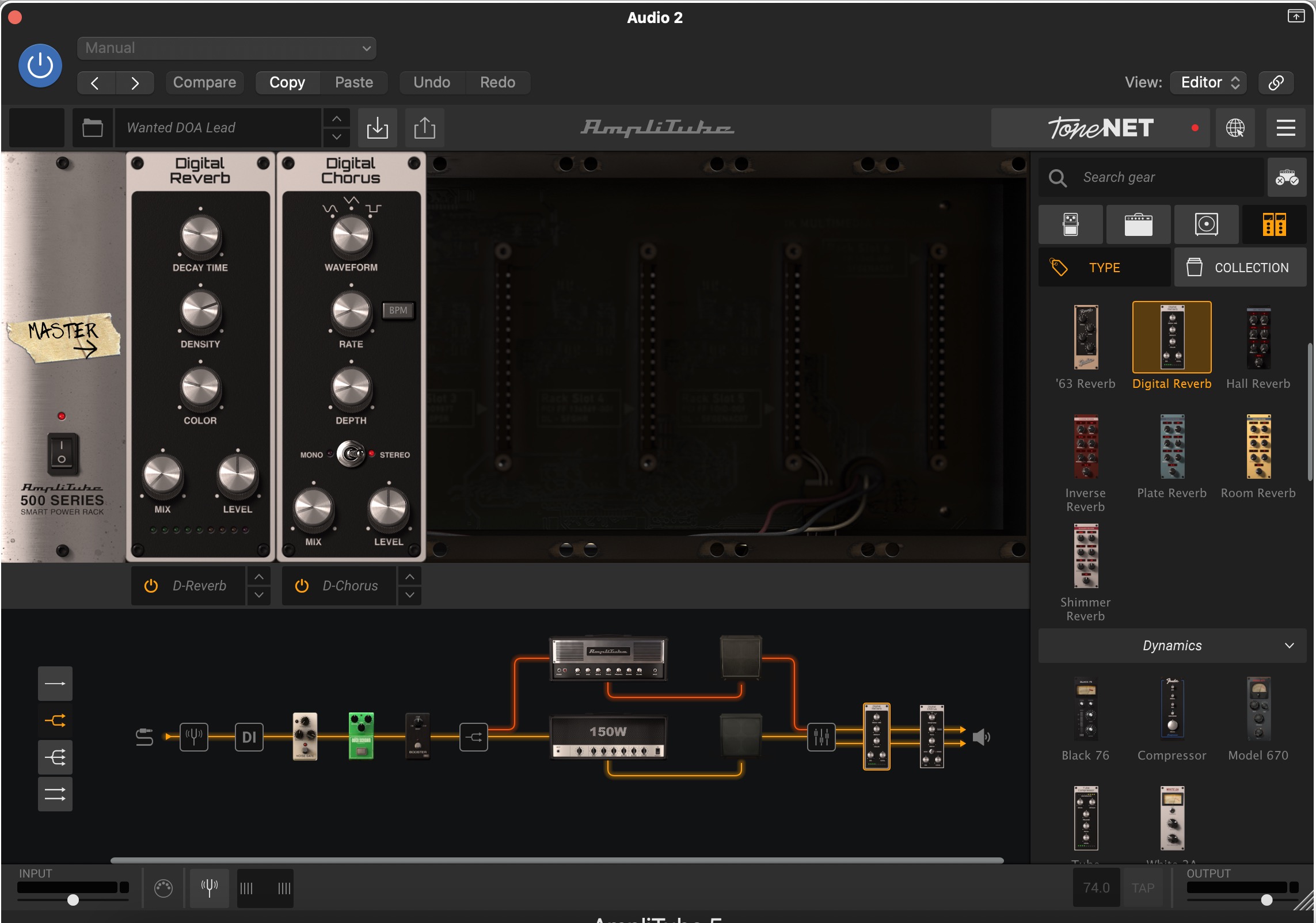The image size is (1316, 923).
Task: Export preset with share icon
Action: [x=425, y=128]
